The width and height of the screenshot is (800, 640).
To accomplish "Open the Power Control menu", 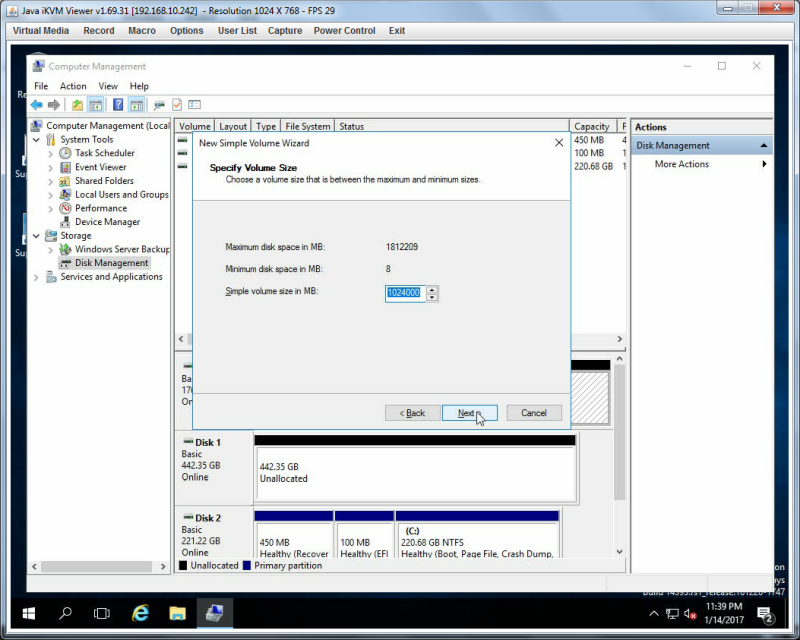I will [x=344, y=31].
